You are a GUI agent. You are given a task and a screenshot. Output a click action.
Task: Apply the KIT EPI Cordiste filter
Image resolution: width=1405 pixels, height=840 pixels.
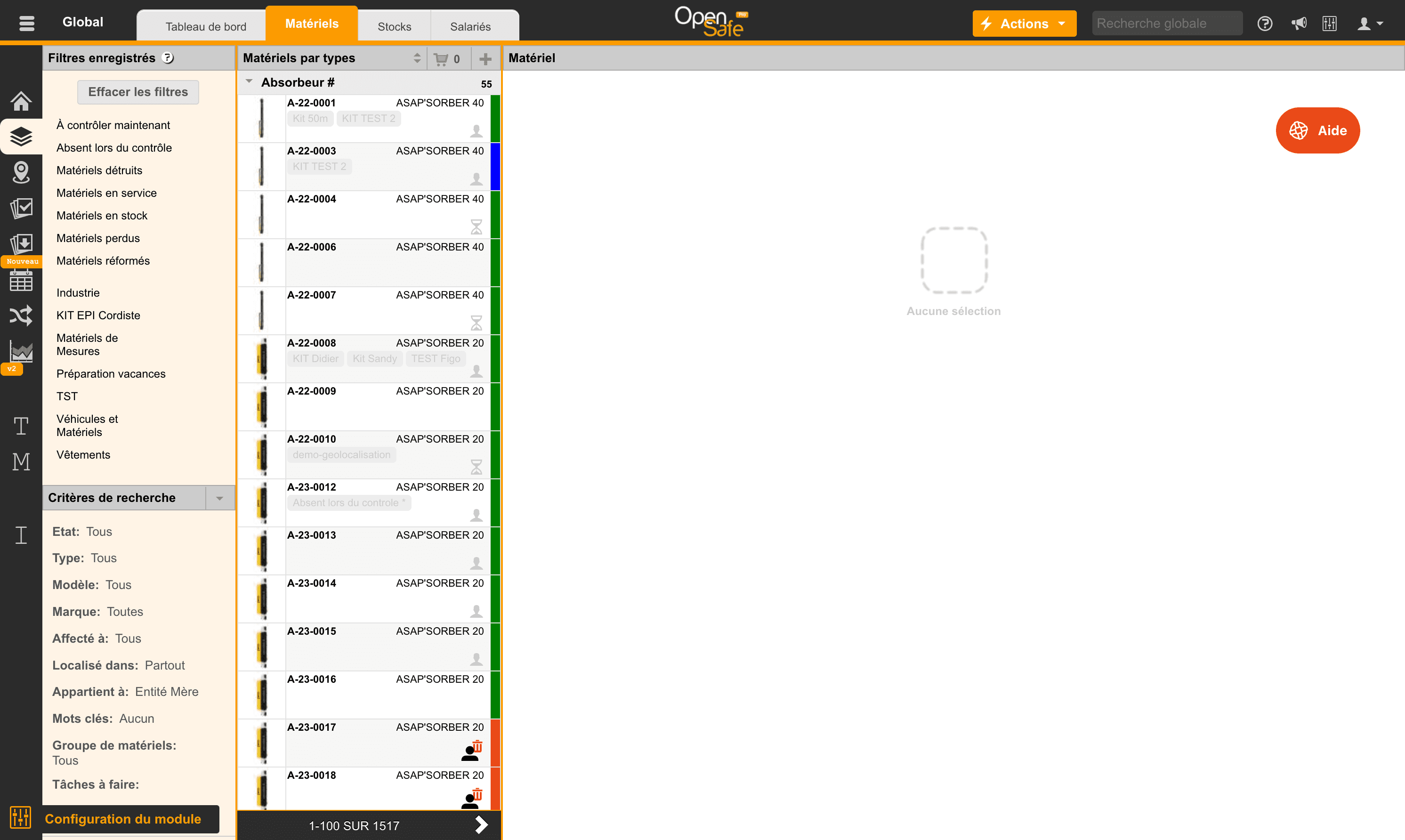click(x=98, y=315)
